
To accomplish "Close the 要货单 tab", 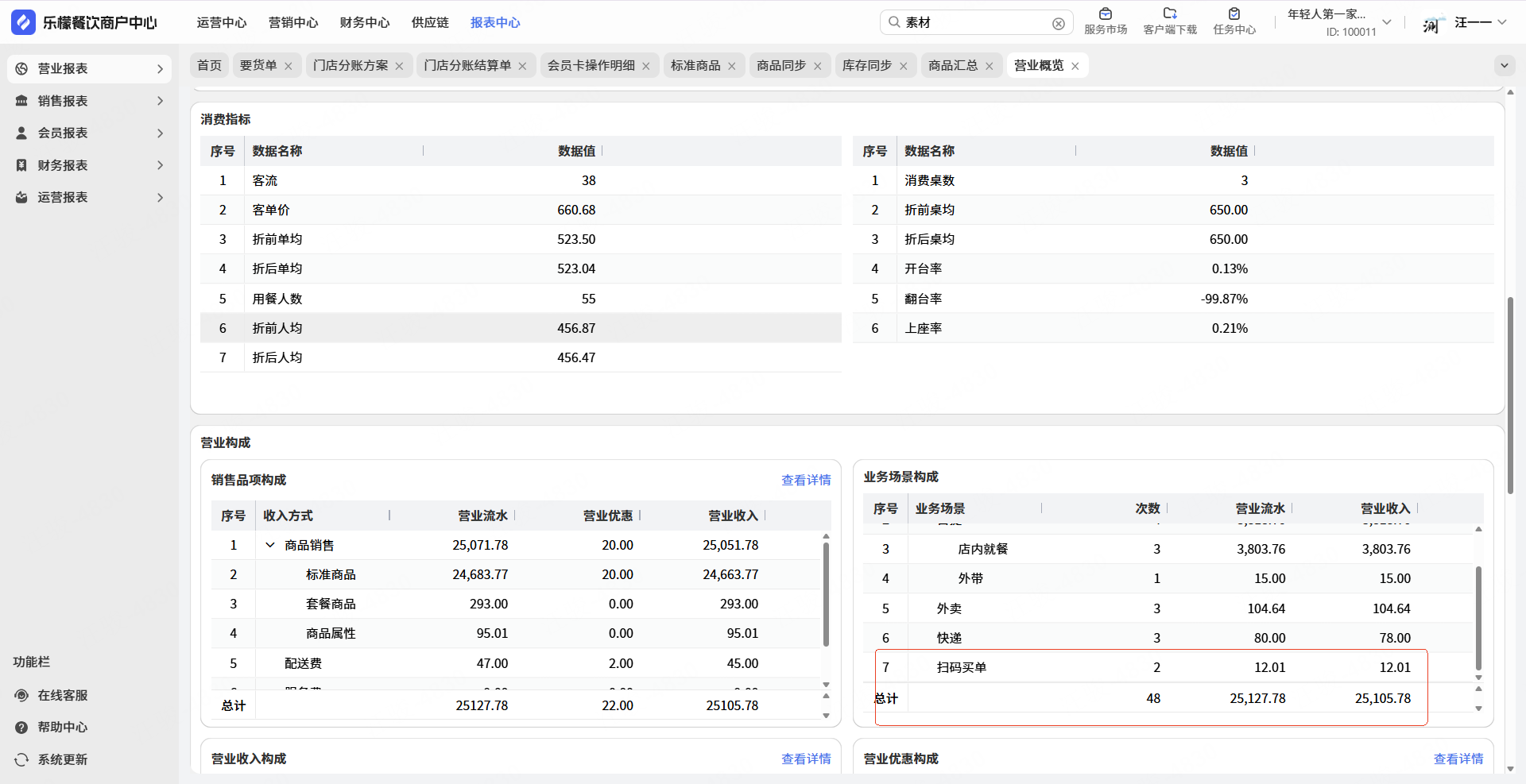I will tap(289, 66).
